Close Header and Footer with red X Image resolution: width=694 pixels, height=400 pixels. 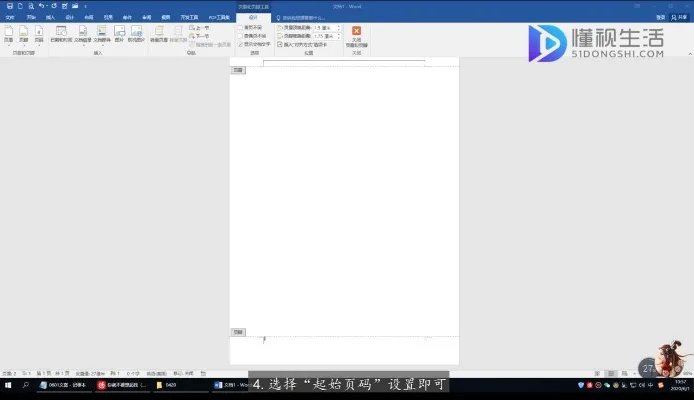(357, 32)
